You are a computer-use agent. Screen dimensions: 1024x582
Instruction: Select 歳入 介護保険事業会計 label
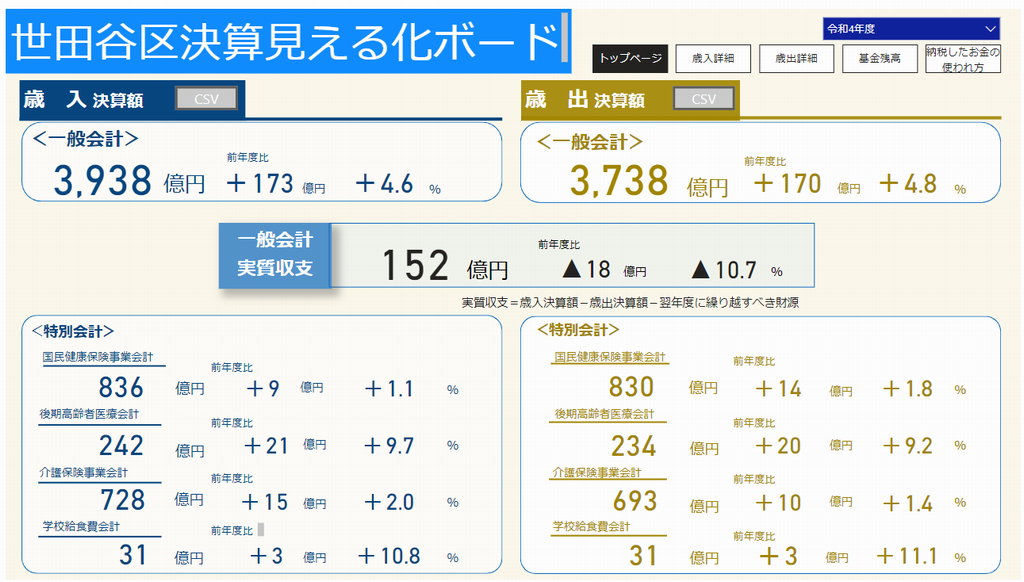click(84, 472)
